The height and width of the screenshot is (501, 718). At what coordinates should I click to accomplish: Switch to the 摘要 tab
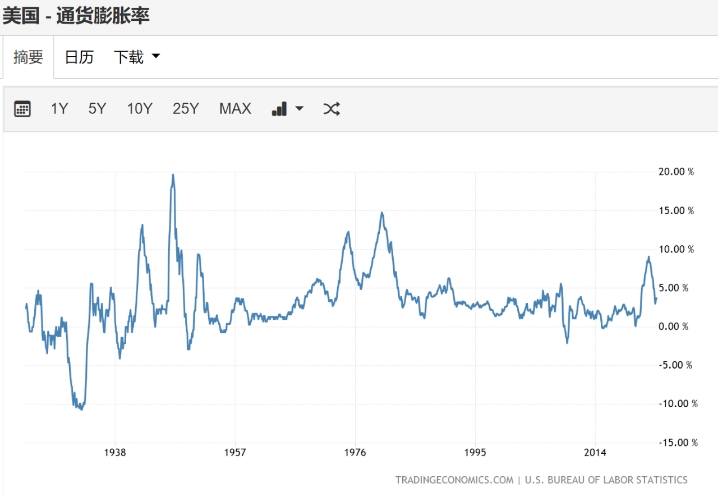[x=28, y=57]
